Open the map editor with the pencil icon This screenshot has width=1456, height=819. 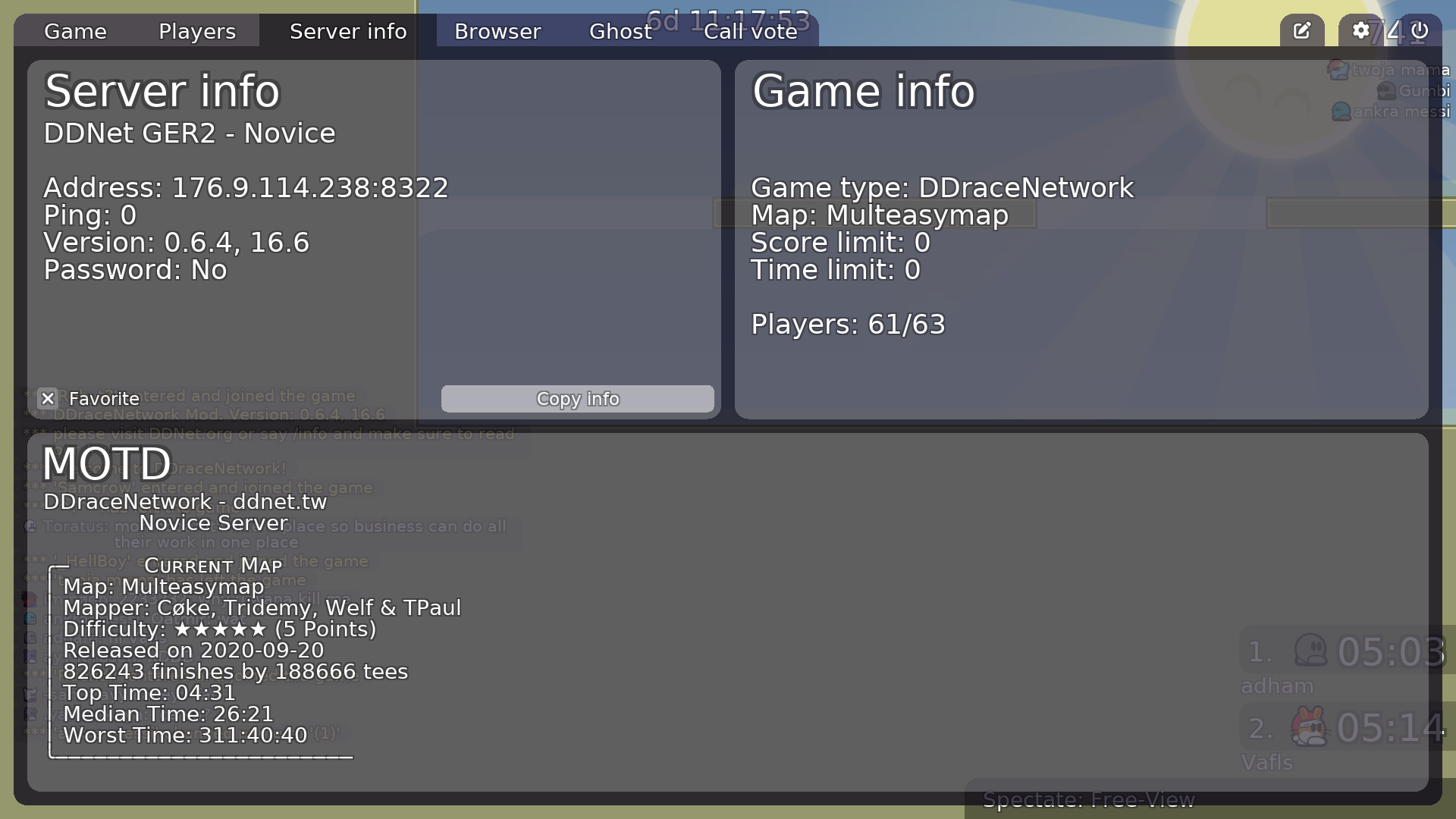click(x=1302, y=30)
